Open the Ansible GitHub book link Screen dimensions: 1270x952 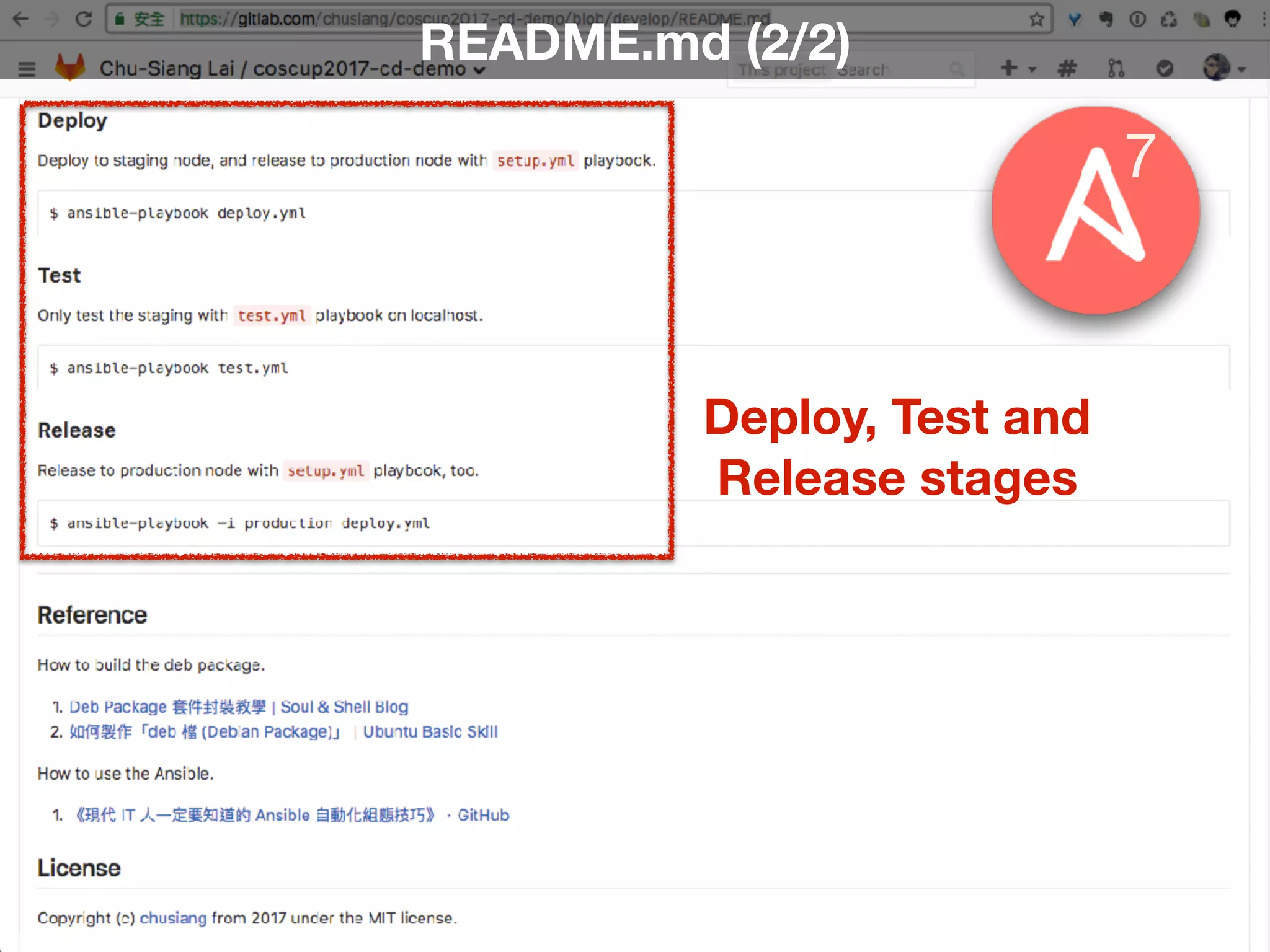tap(291, 815)
